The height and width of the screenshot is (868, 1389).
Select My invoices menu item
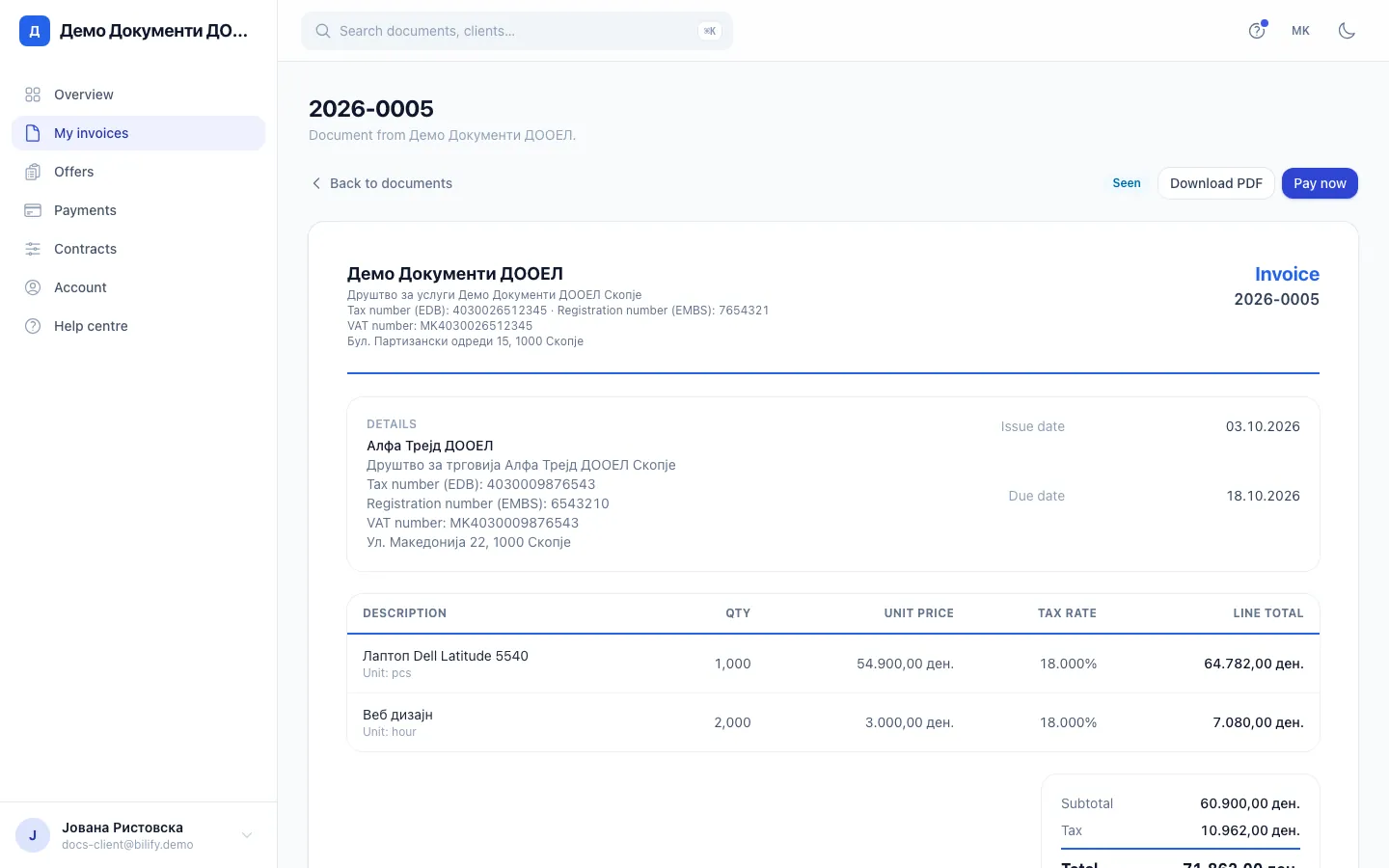pos(138,133)
